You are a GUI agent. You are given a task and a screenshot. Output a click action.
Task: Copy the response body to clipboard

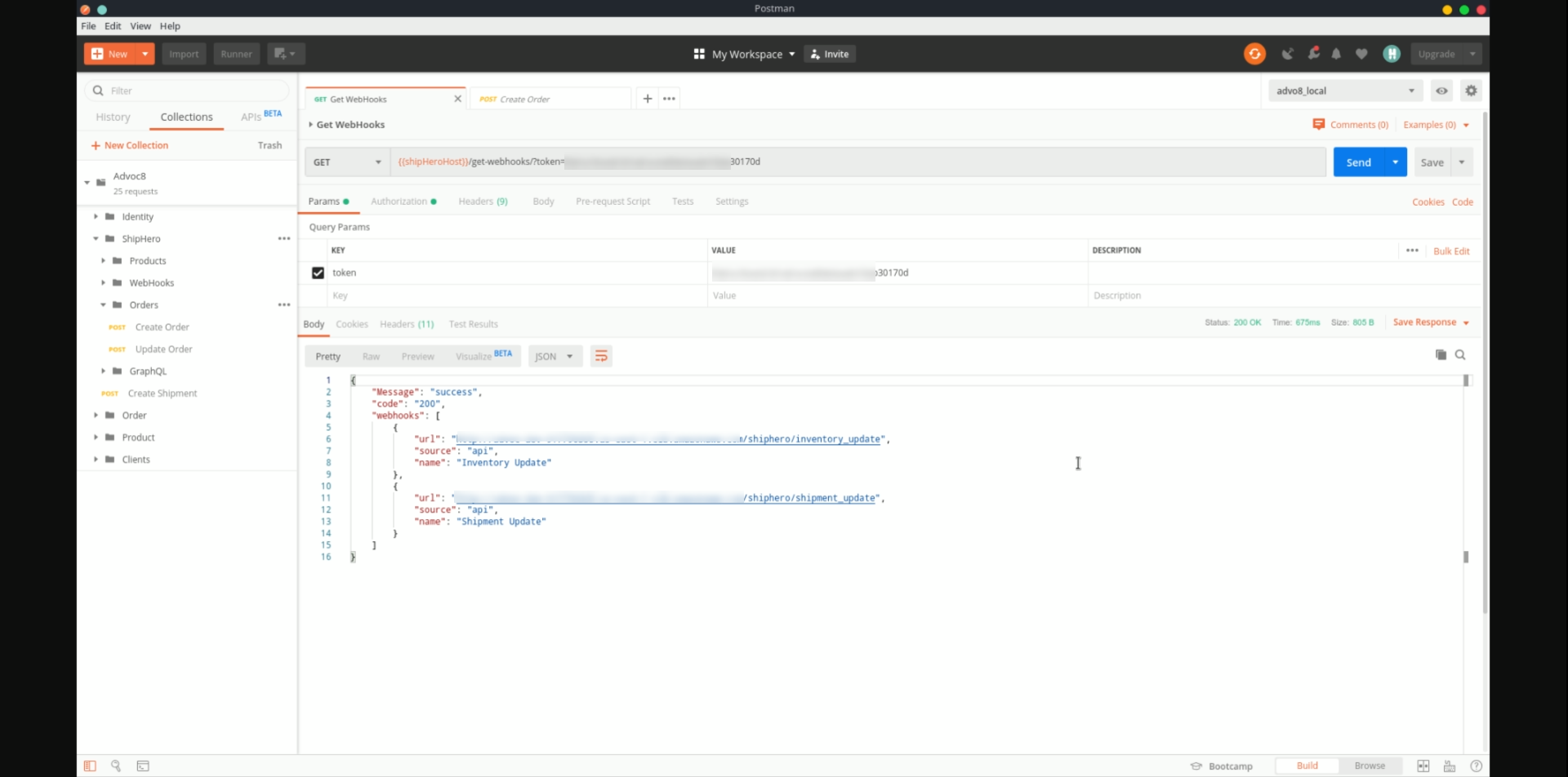pos(1441,355)
